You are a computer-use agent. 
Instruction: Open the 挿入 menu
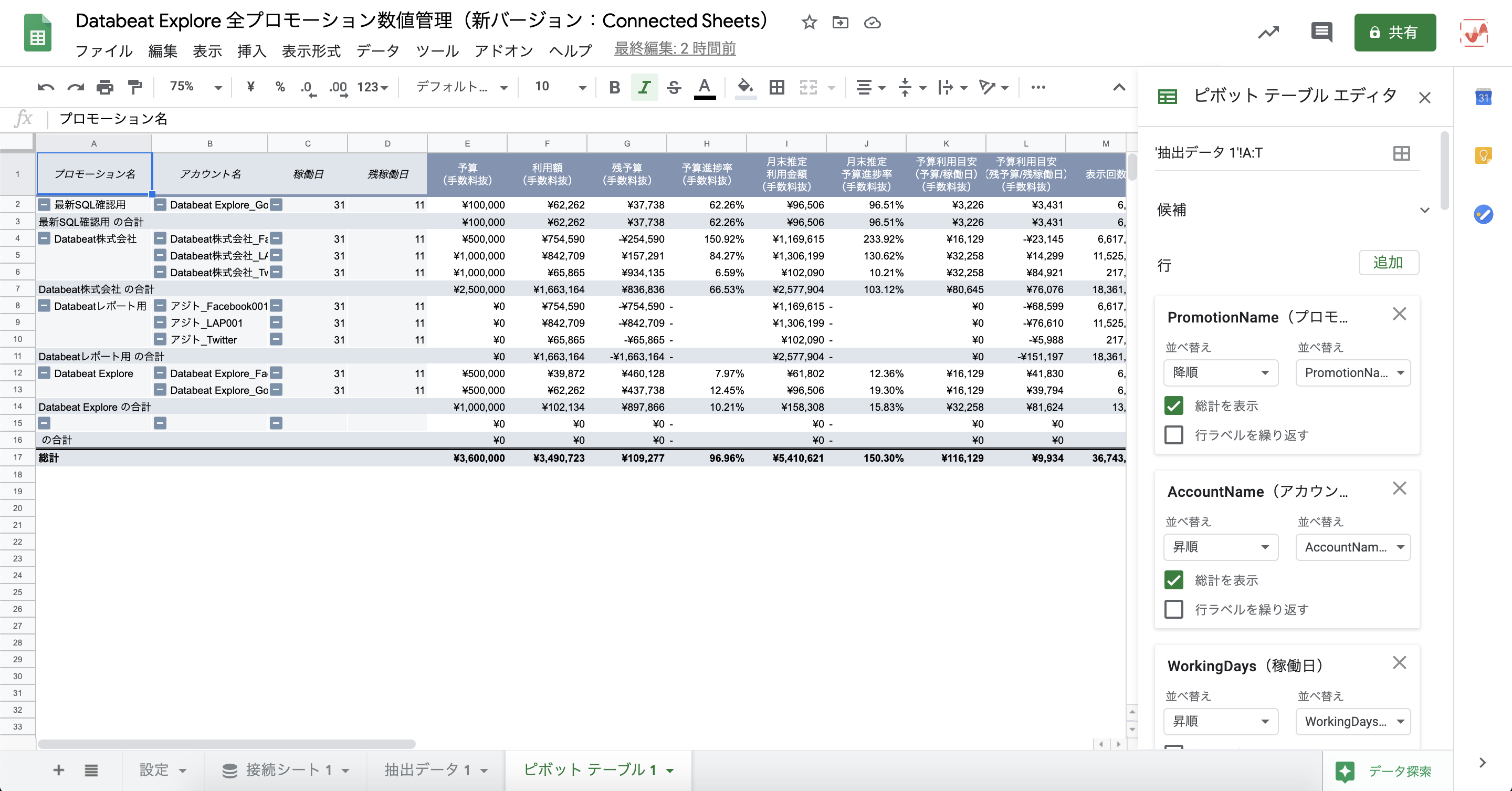[x=252, y=50]
